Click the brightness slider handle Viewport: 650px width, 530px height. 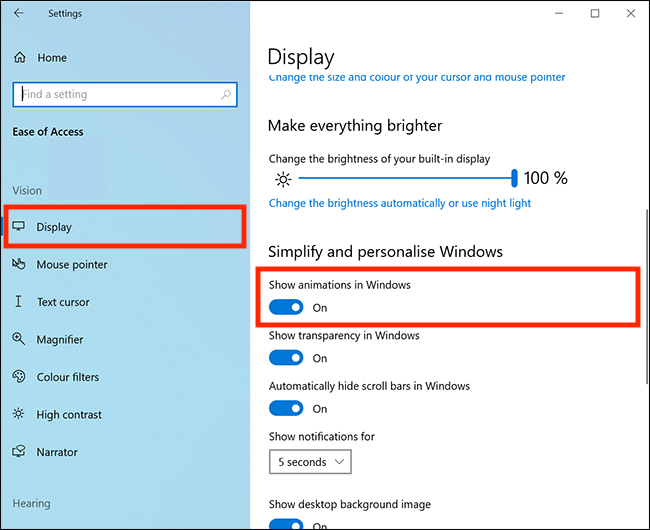tap(514, 178)
